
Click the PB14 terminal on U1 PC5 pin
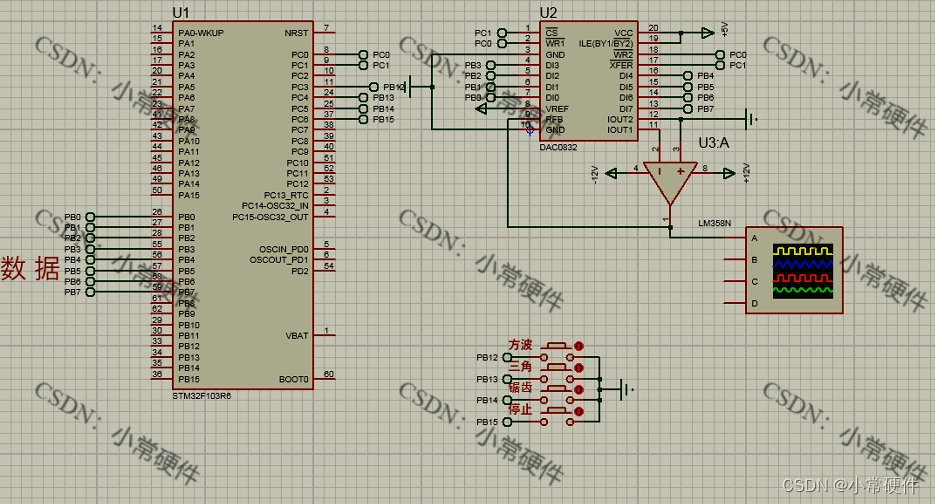click(x=363, y=109)
